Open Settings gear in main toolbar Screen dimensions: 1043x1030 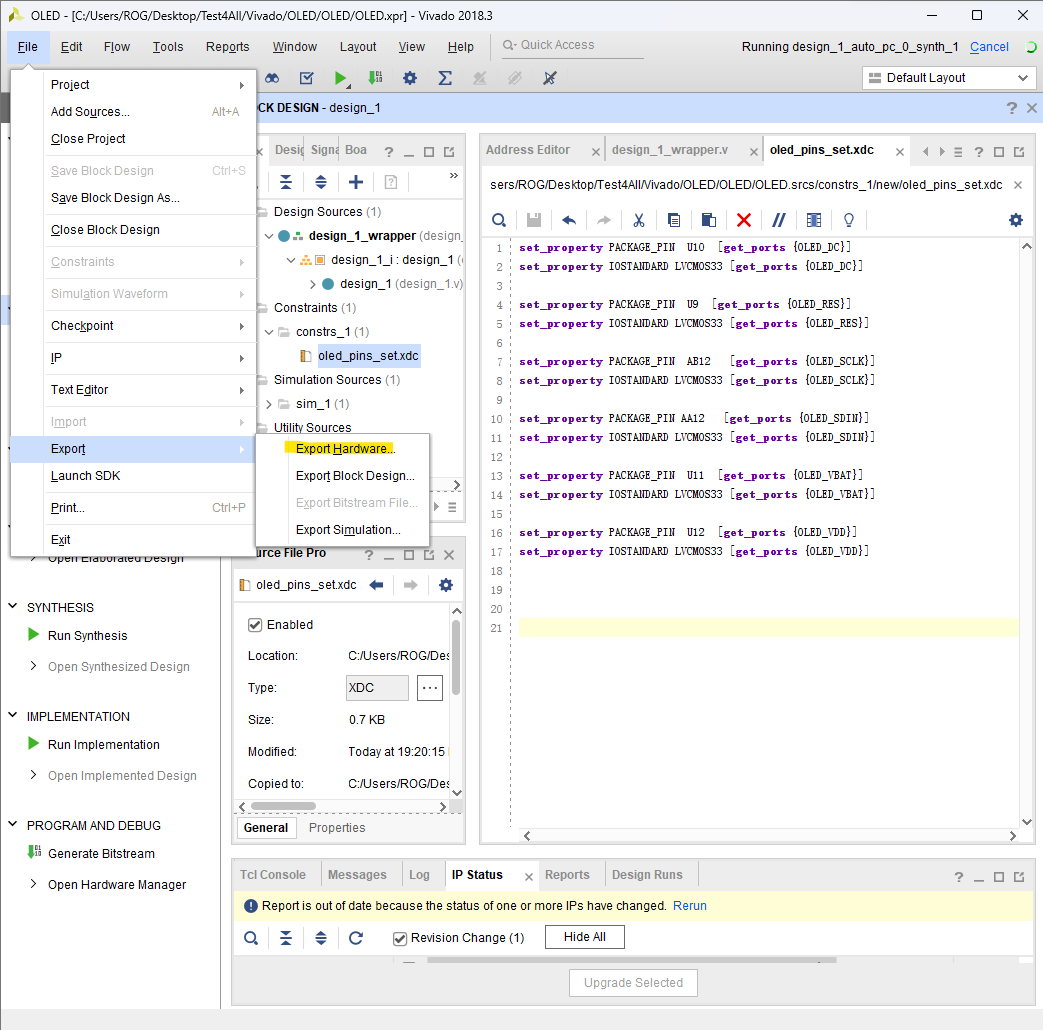pyautogui.click(x=410, y=79)
